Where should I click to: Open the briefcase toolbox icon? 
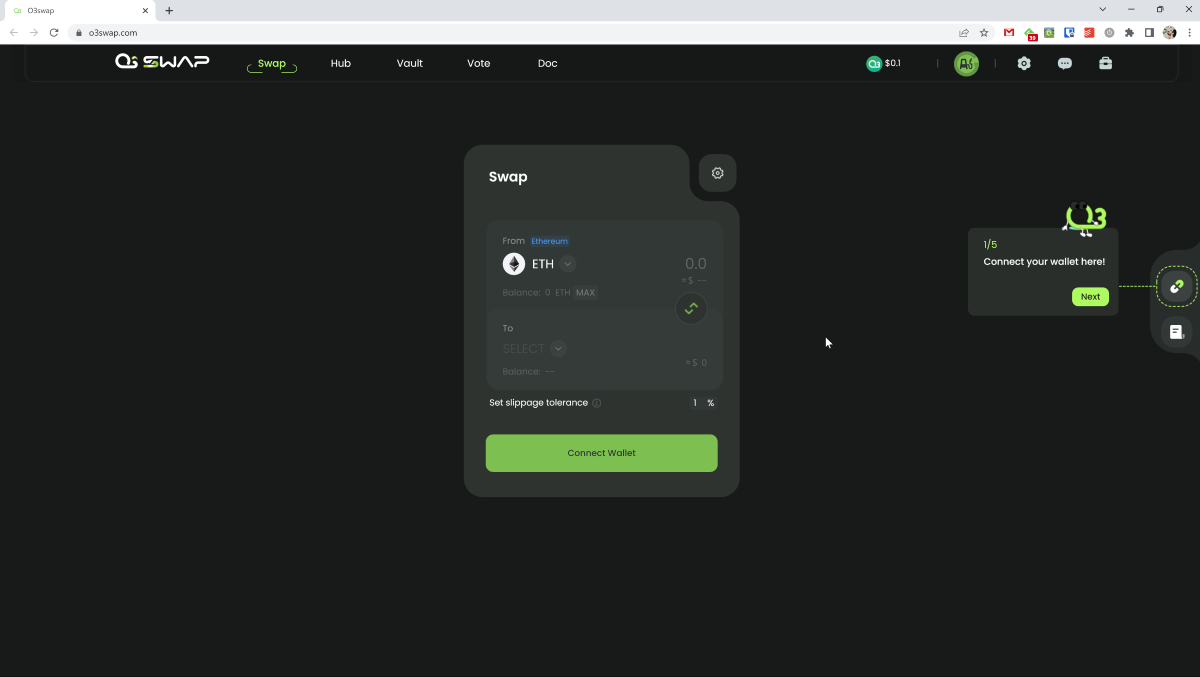point(1105,63)
